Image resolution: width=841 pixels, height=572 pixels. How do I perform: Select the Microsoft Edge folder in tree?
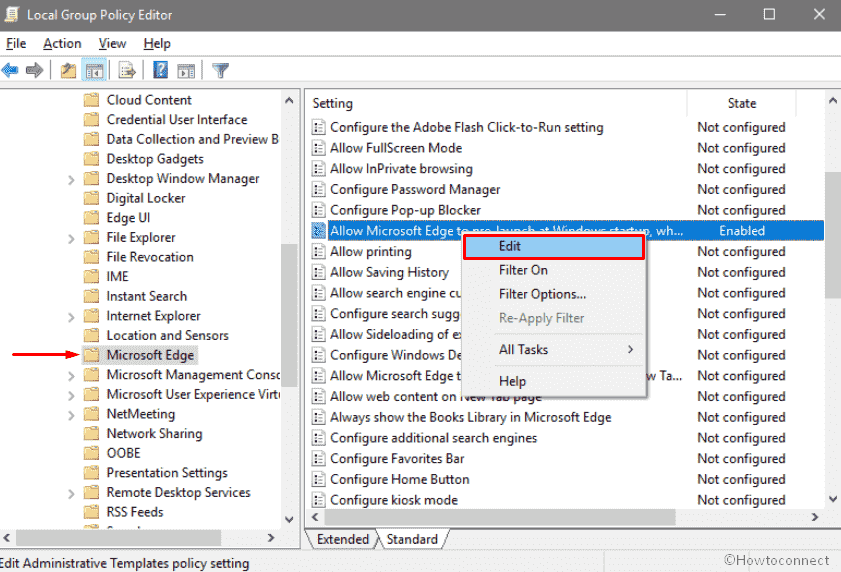150,355
